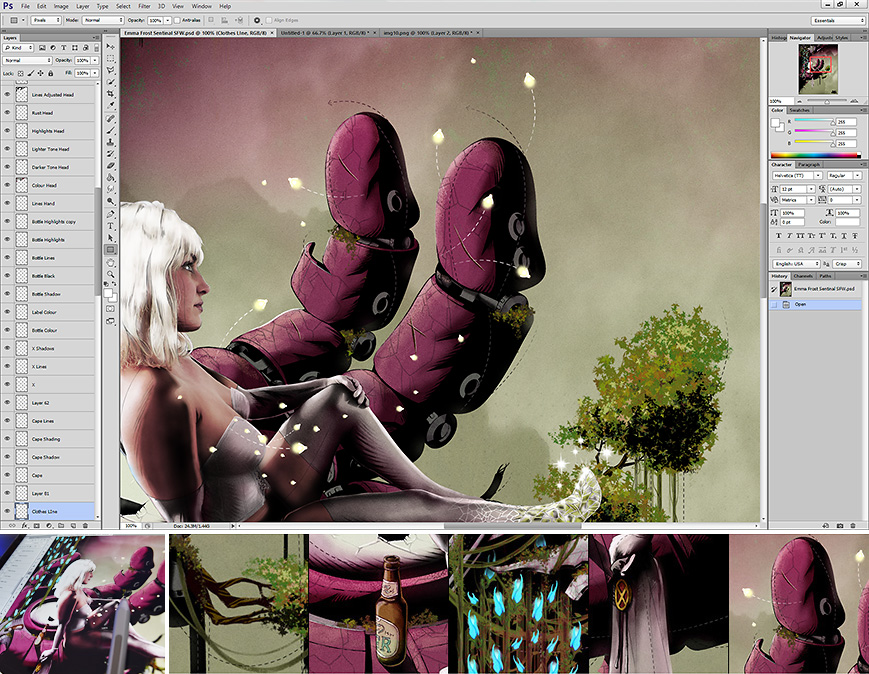Viewport: 869px width, 674px height.
Task: Click the color spectrum ramp
Action: point(815,155)
